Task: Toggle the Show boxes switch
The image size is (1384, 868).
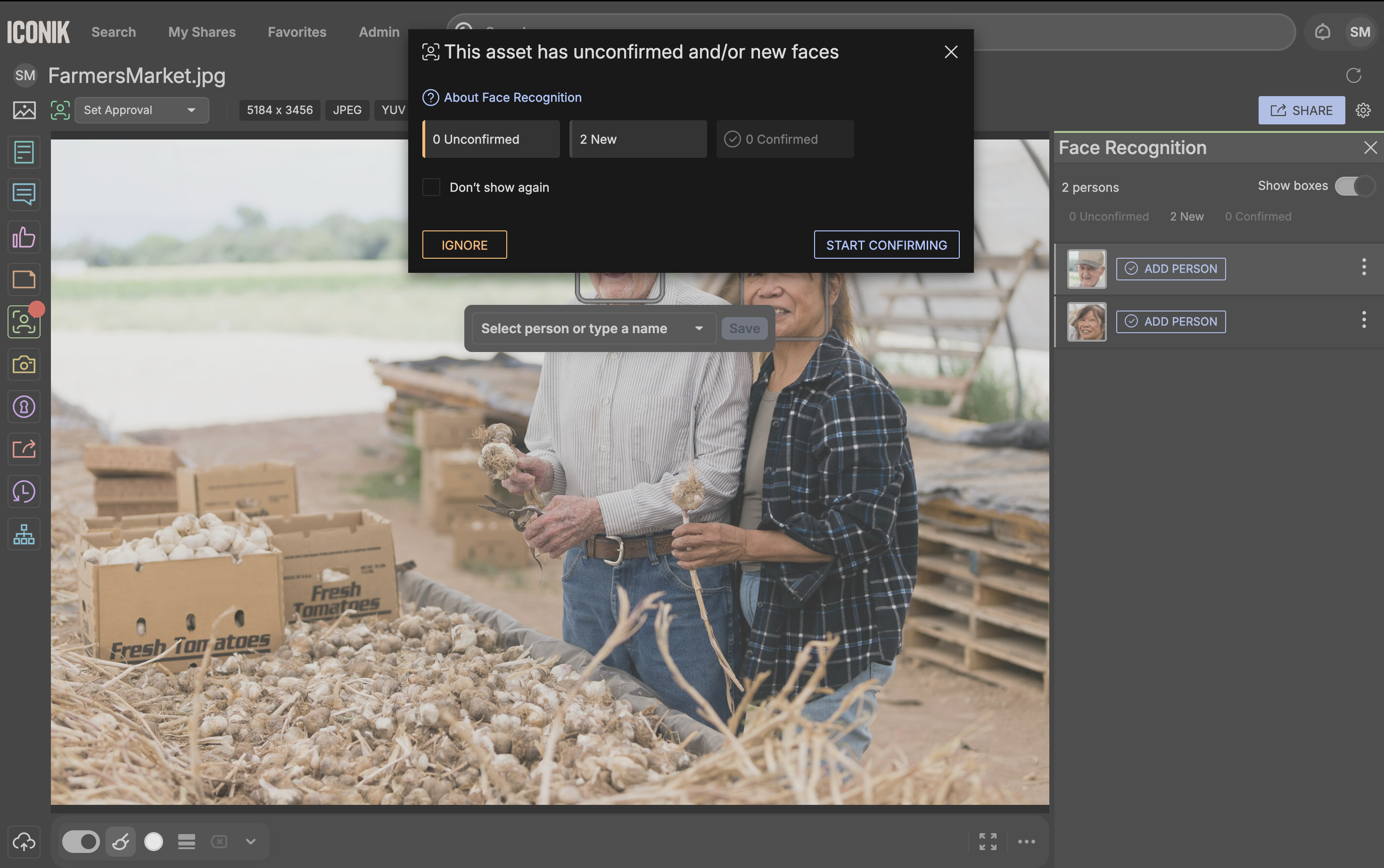Action: click(1354, 186)
